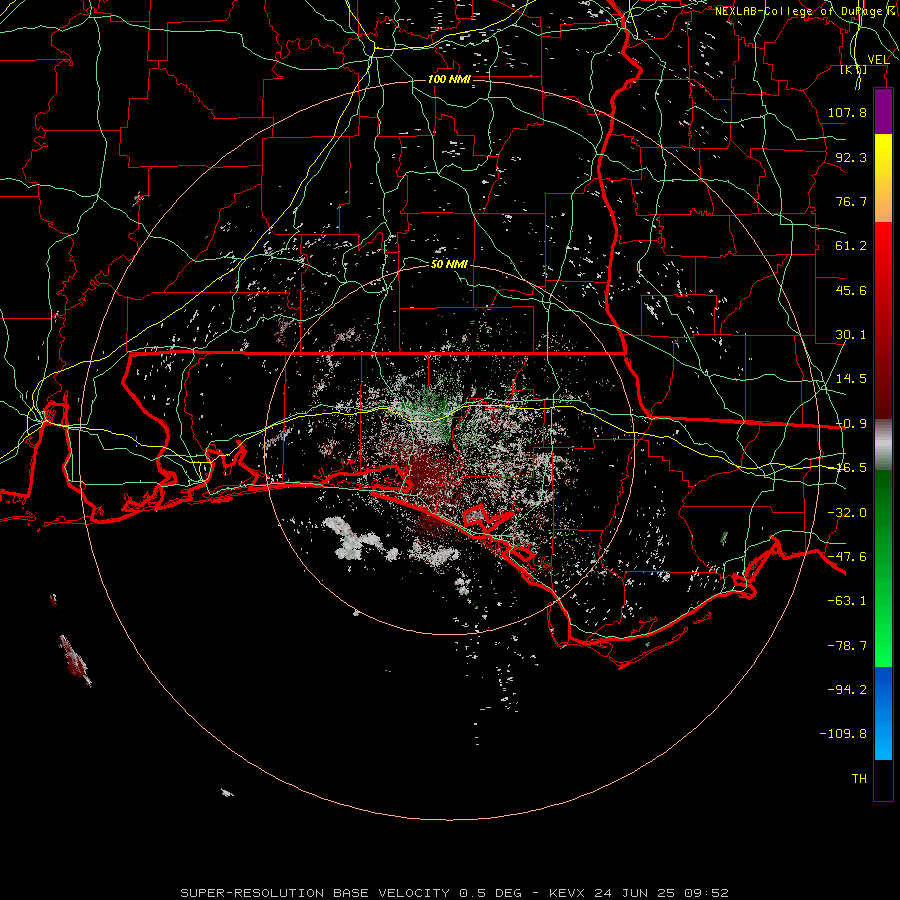Click the blue segment of the color bar
This screenshot has width=900, height=900.
[x=883, y=713]
